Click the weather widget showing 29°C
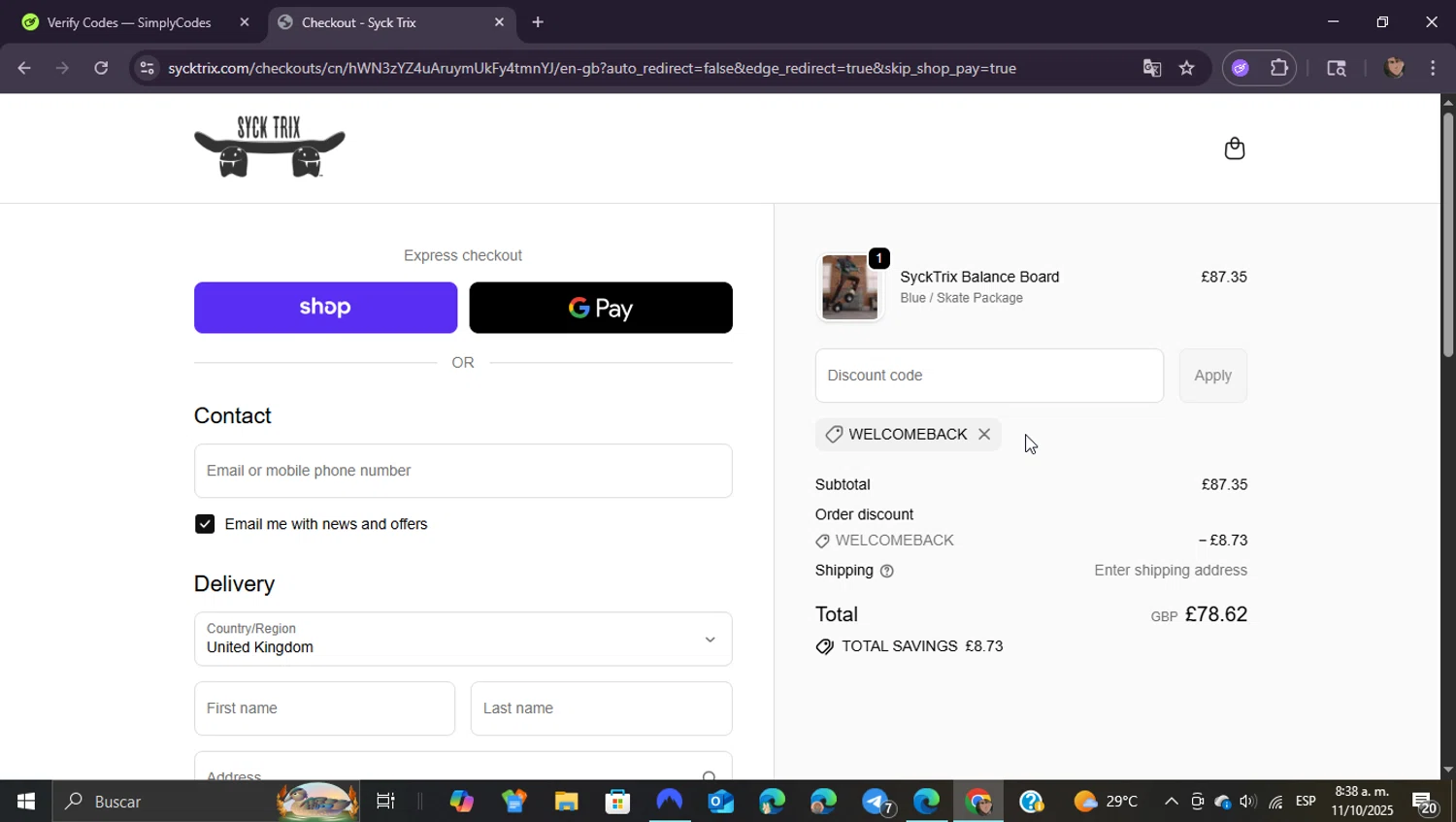The height and width of the screenshot is (822, 1456). [x=1106, y=802]
